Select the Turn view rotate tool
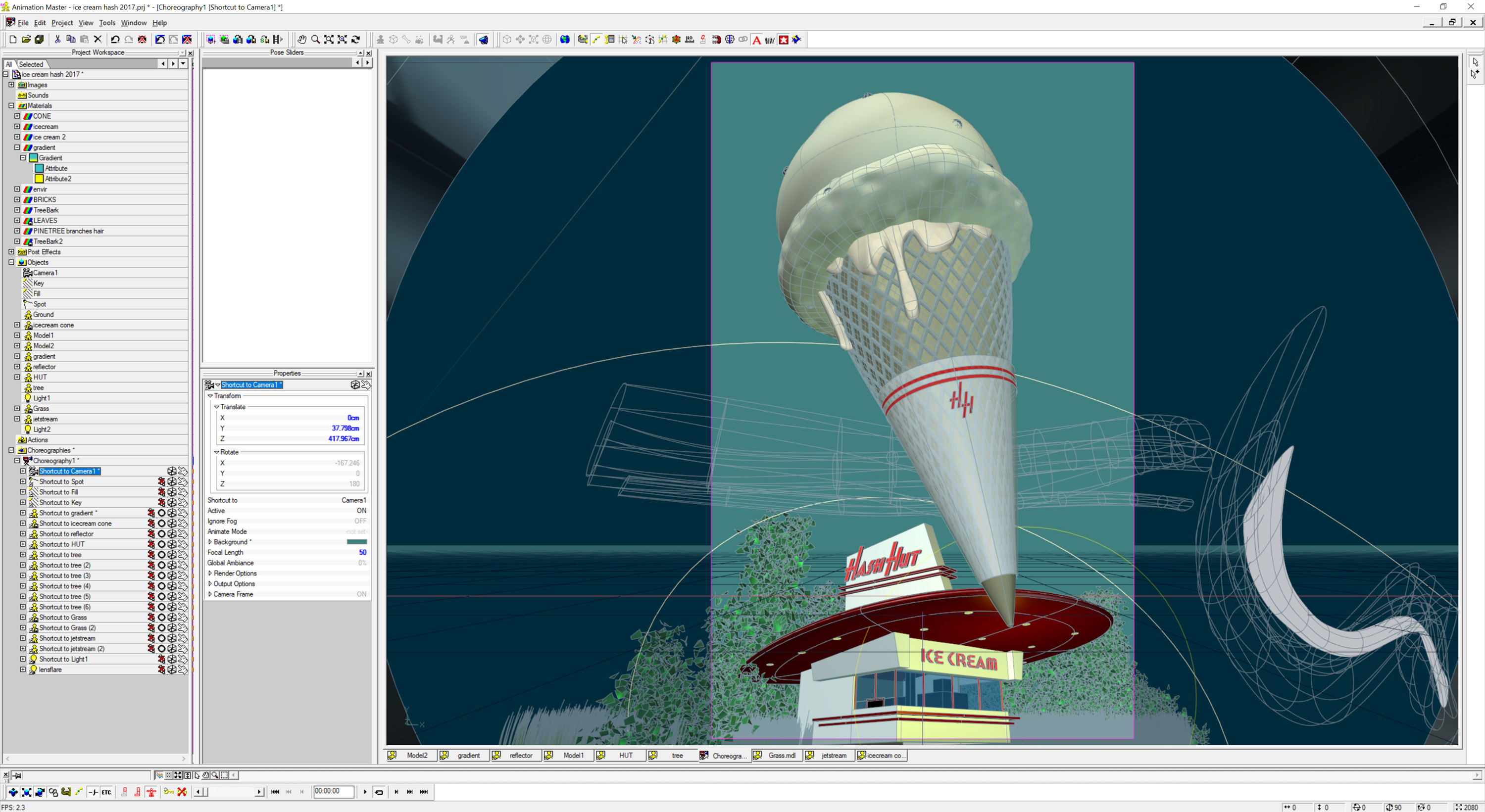 point(356,39)
